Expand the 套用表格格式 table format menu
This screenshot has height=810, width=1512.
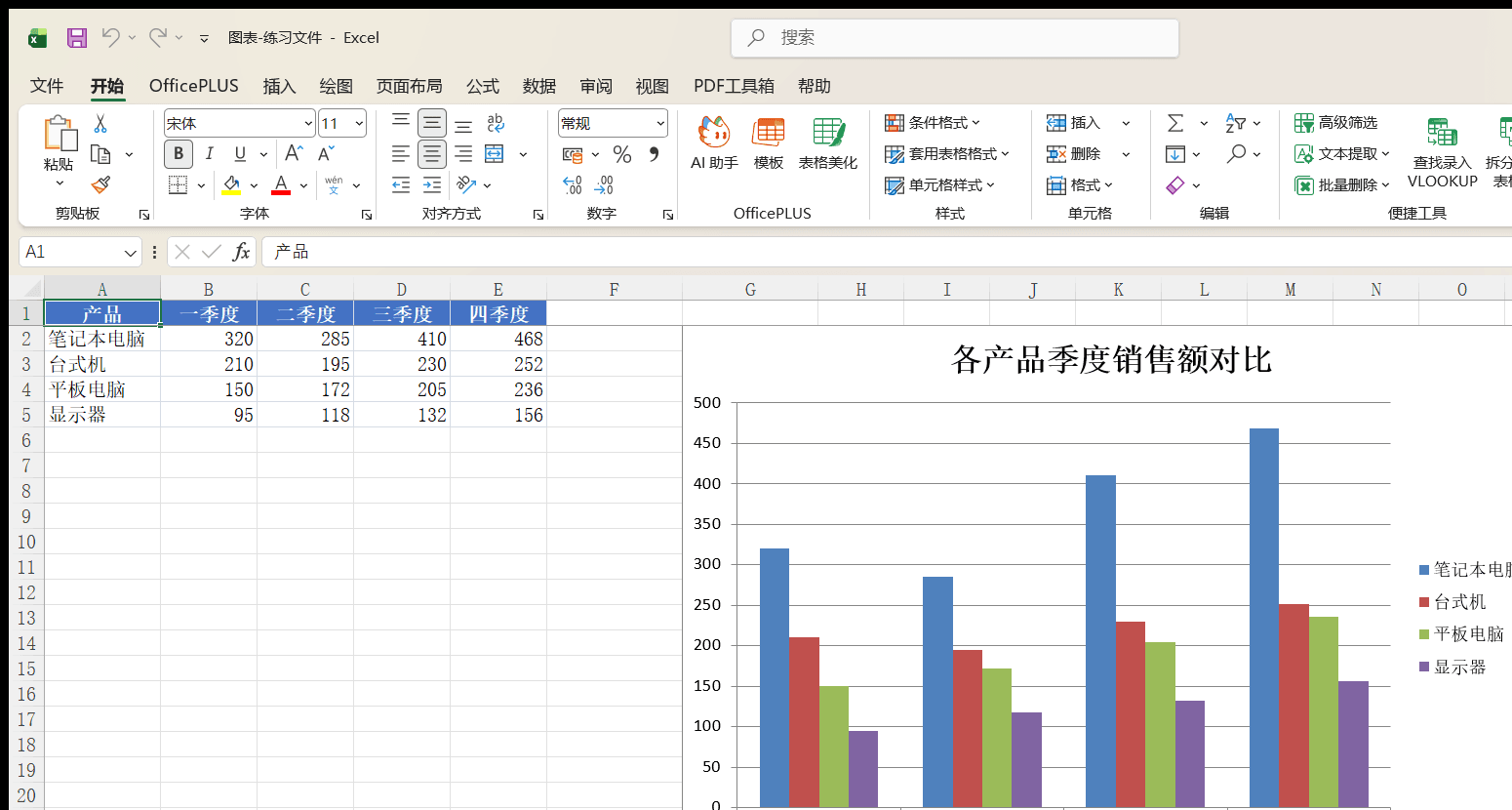click(947, 154)
